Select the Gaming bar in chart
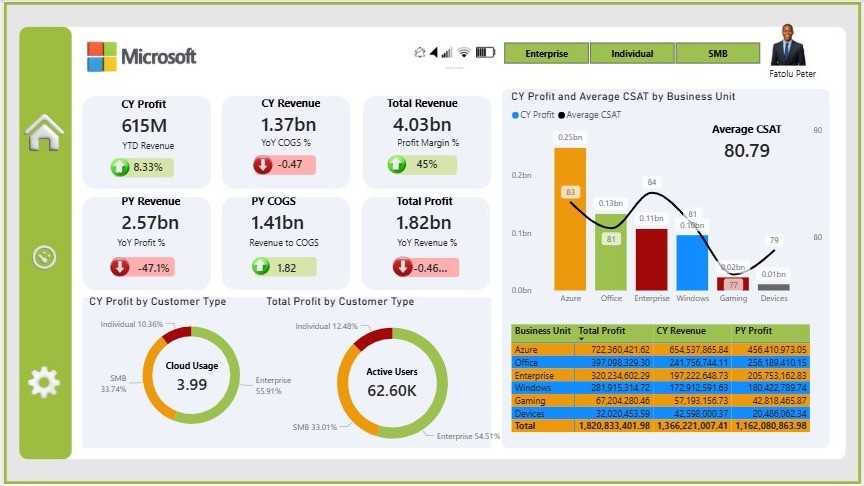864x486 pixels. pyautogui.click(x=733, y=284)
